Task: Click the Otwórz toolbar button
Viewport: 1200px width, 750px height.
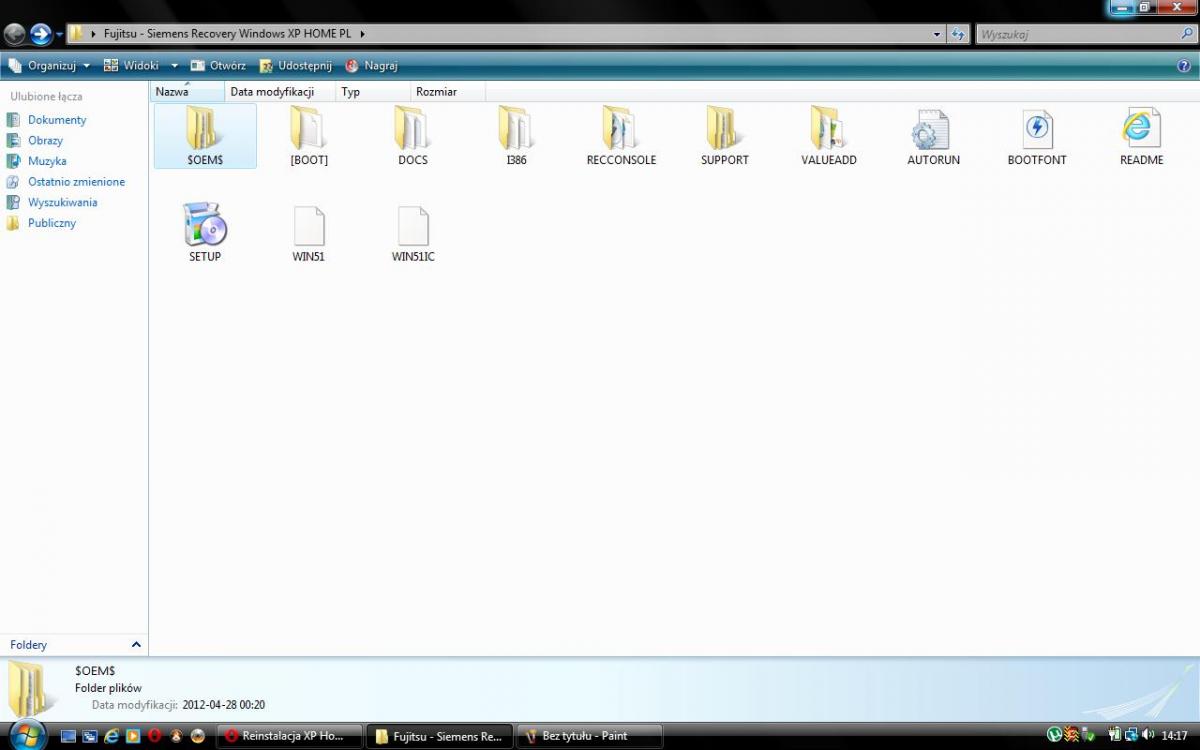Action: pyautogui.click(x=217, y=66)
